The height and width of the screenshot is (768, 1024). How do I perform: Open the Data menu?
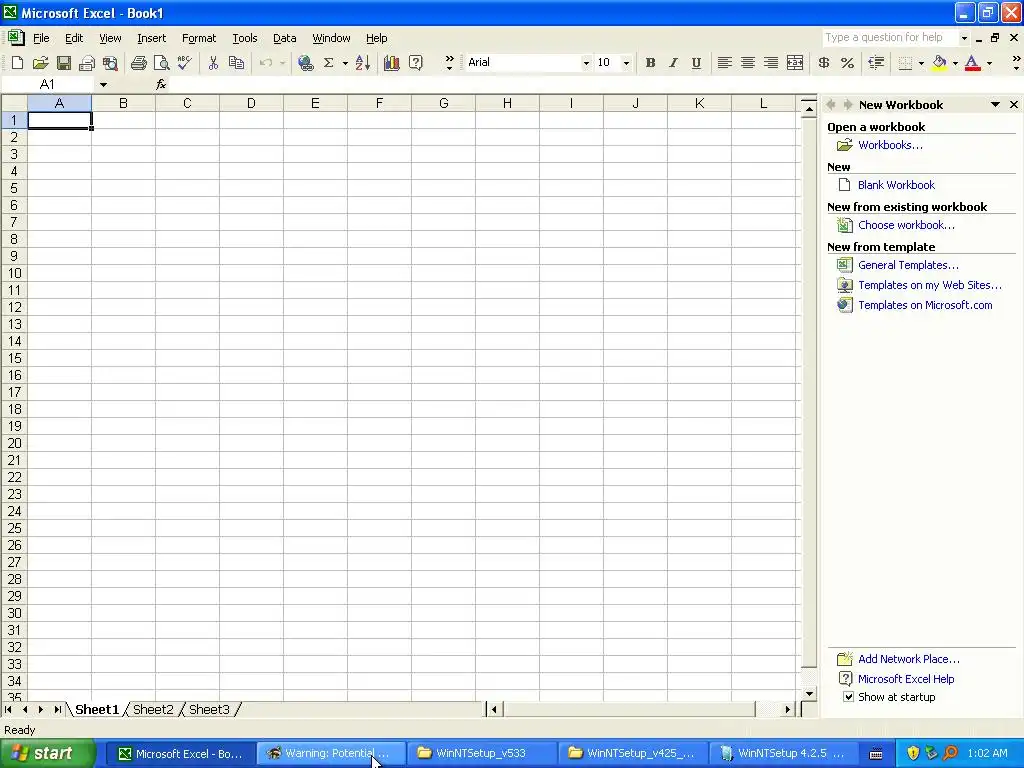coord(284,38)
